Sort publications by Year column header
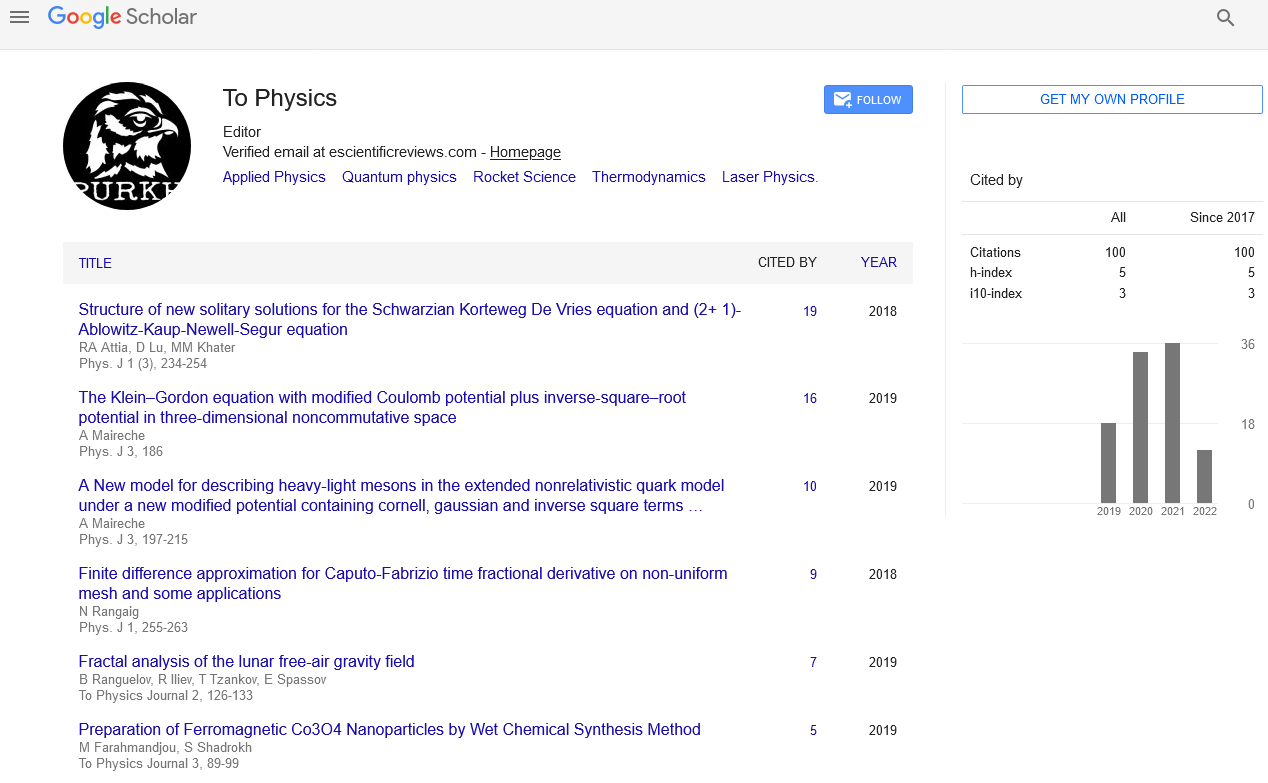 click(878, 262)
